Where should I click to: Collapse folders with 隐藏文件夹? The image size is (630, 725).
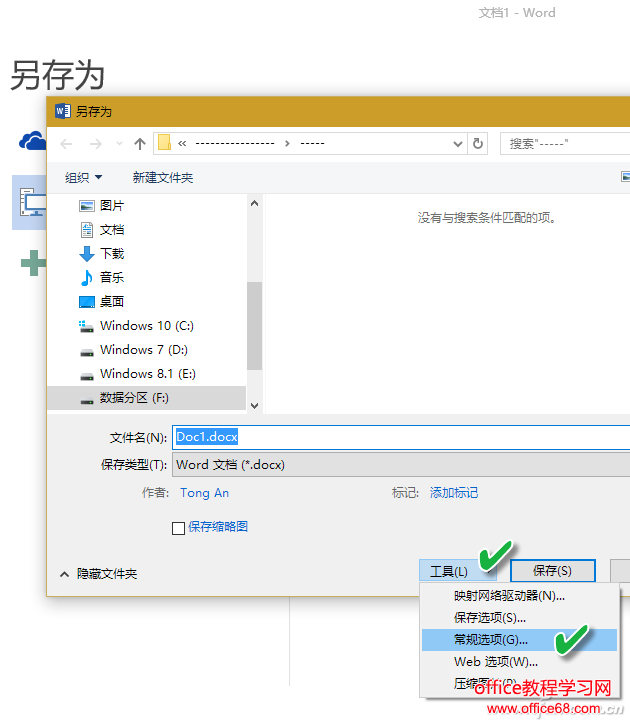[99, 574]
